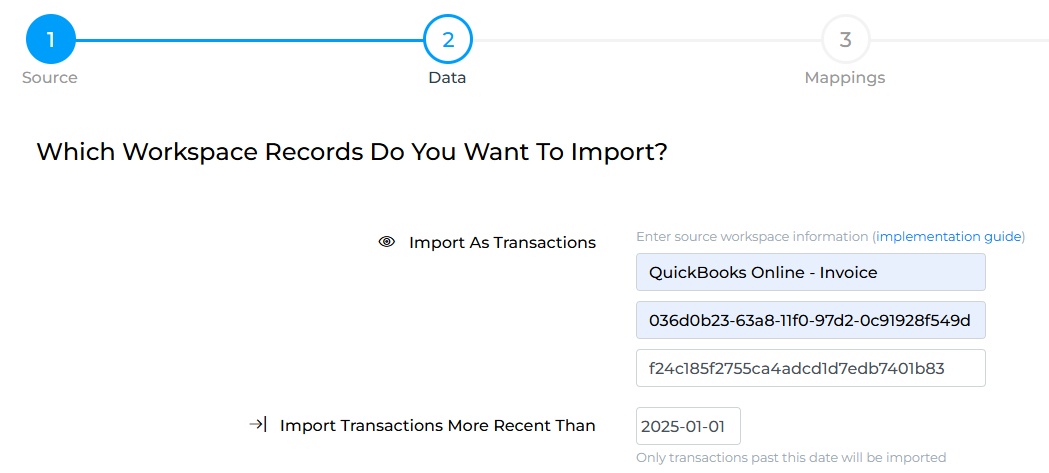Screen dimensions: 1049x473
Task: Click the arrow icon beside Import Transactions More Recent
Action: pos(258,425)
